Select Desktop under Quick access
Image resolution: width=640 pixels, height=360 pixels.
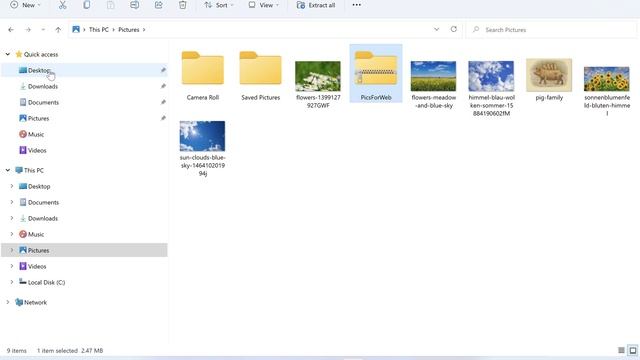pyautogui.click(x=84, y=70)
